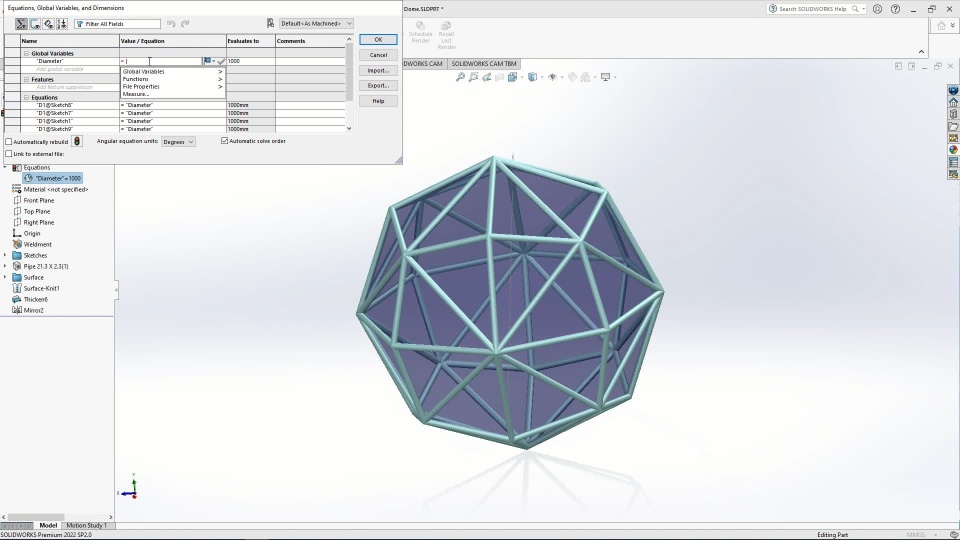960x540 pixels.
Task: Switch to Equation View in the dialog
Action: coord(21,24)
